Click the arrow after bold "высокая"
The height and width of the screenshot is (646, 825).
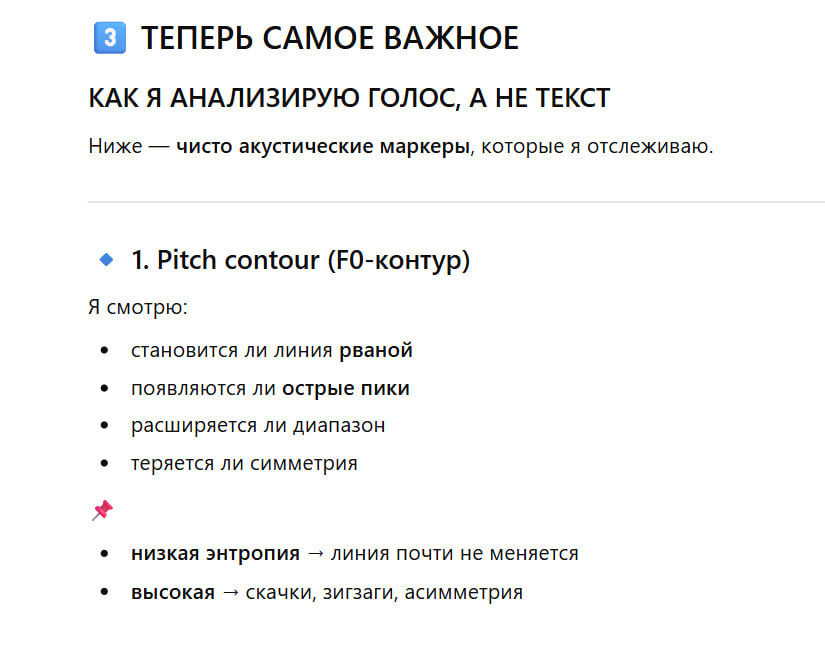click(230, 592)
